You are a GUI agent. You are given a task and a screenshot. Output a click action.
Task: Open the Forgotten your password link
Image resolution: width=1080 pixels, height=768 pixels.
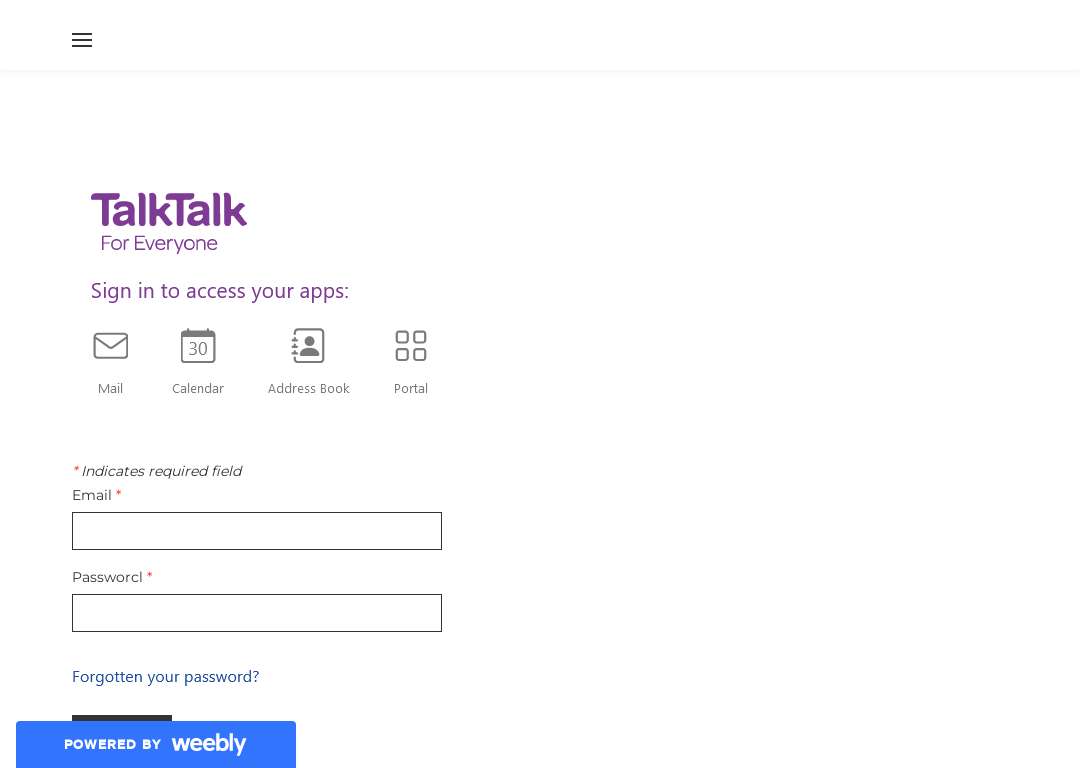(165, 676)
